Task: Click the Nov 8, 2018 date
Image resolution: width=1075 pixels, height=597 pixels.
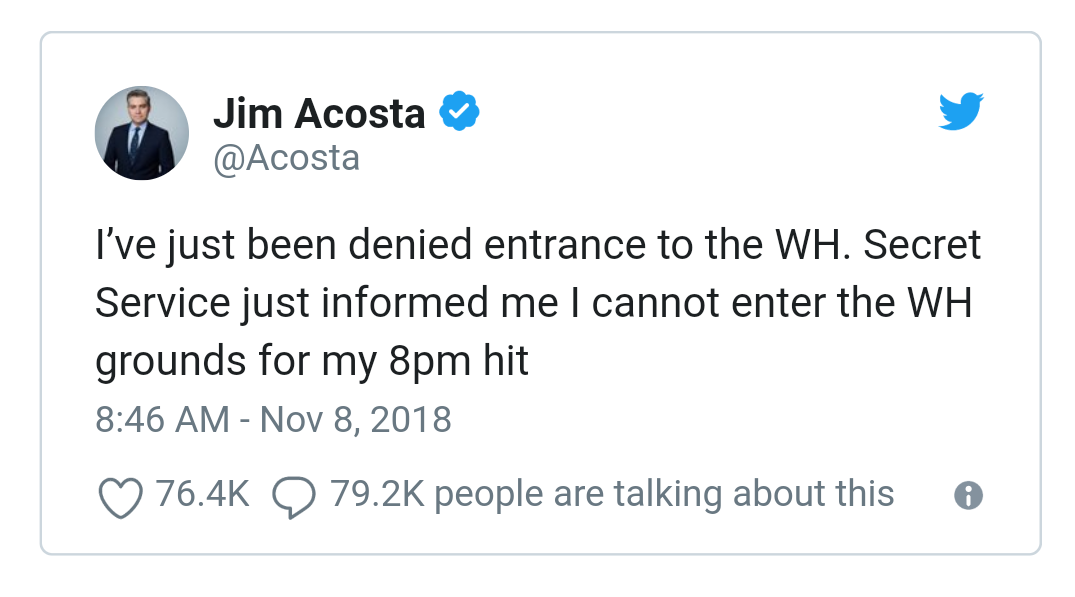Action: click(356, 419)
